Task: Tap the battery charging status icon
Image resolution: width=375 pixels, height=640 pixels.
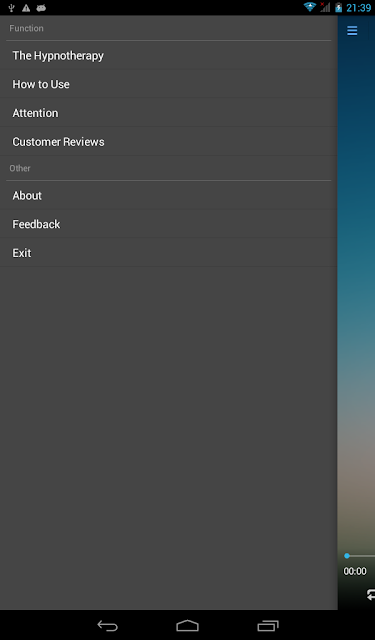Action: point(338,7)
